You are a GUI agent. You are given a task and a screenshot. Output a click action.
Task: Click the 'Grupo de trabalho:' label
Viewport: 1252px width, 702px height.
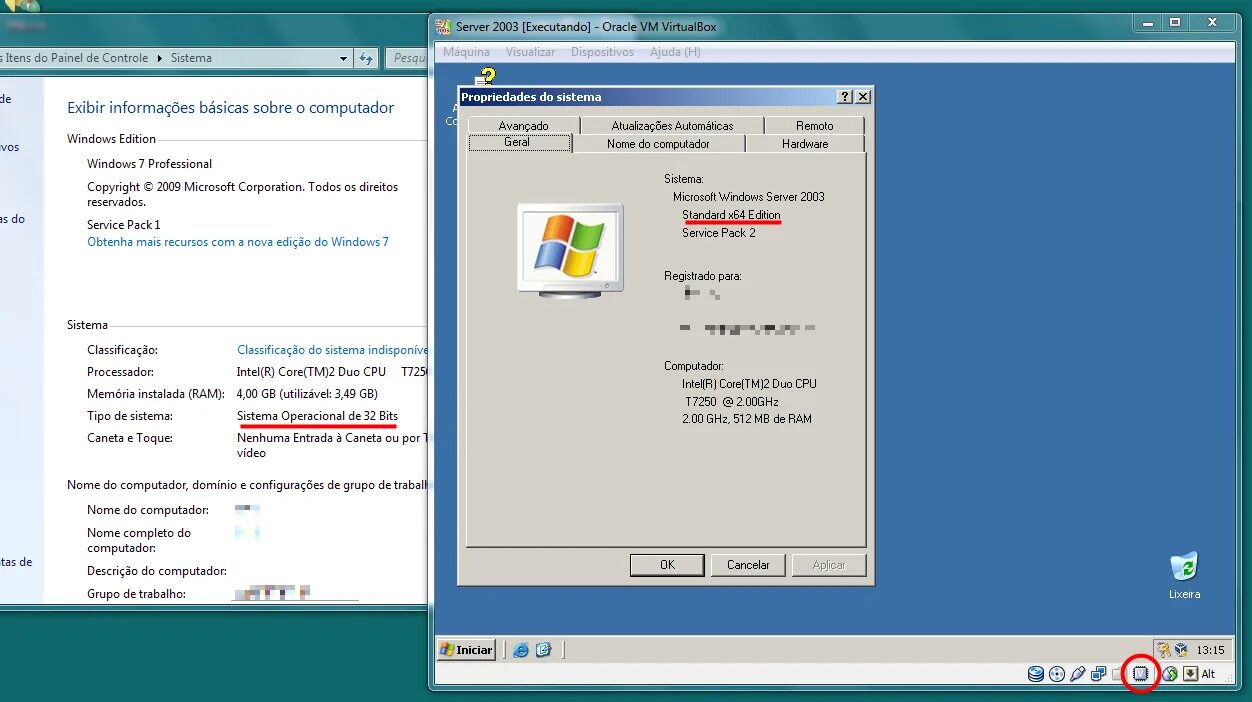tap(136, 594)
